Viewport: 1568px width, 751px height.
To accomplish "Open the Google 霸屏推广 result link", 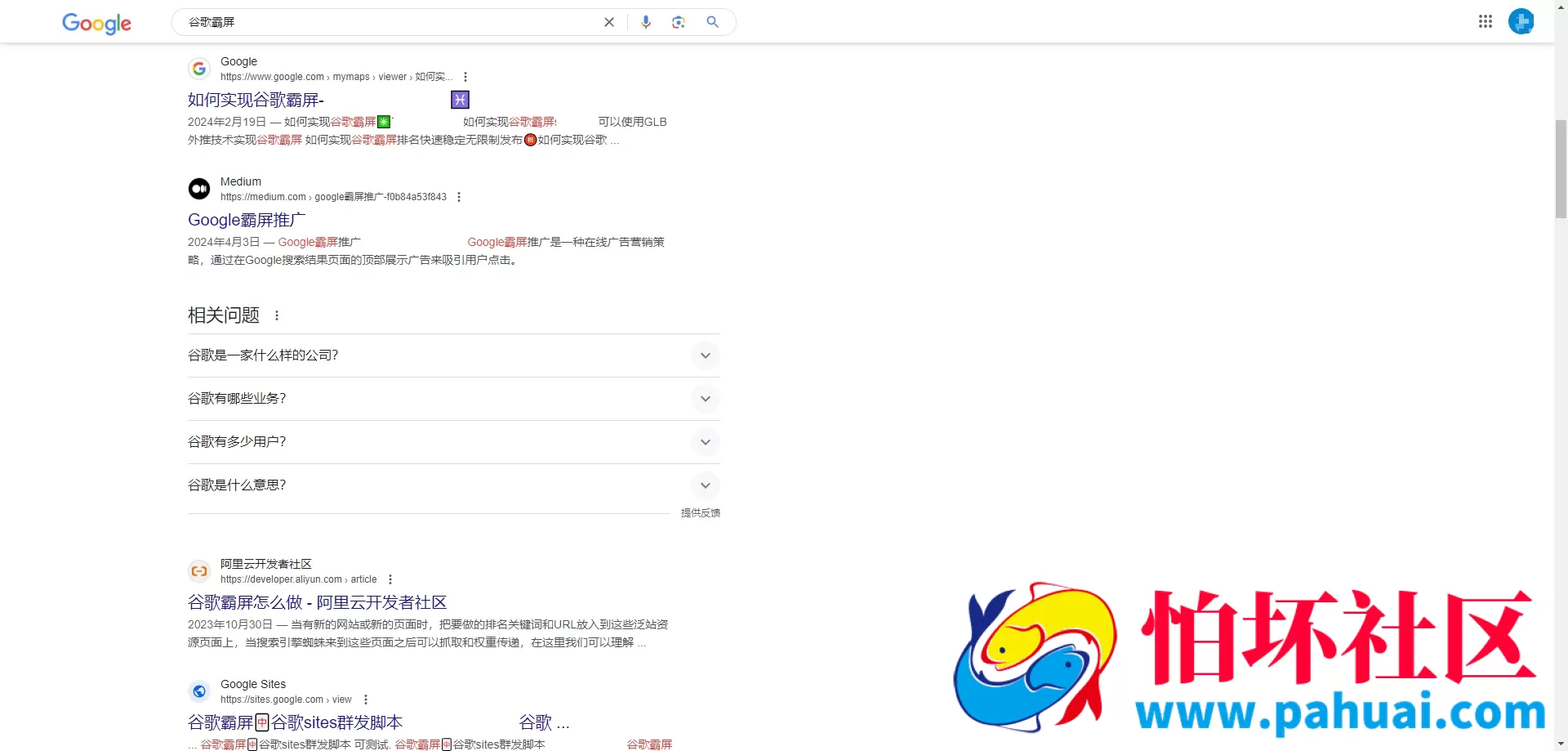I will coord(246,219).
